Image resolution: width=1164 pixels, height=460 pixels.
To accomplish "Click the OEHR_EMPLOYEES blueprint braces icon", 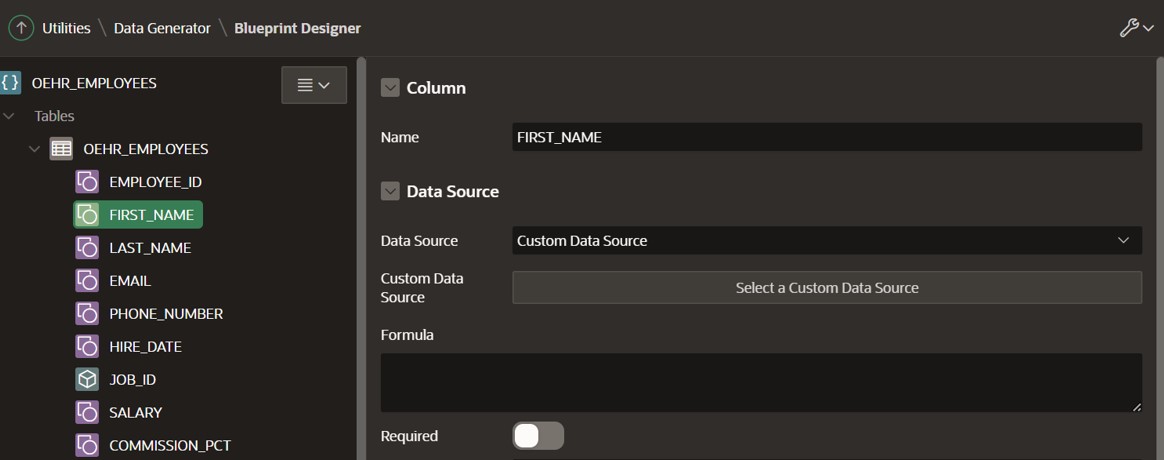I will pyautogui.click(x=10, y=82).
